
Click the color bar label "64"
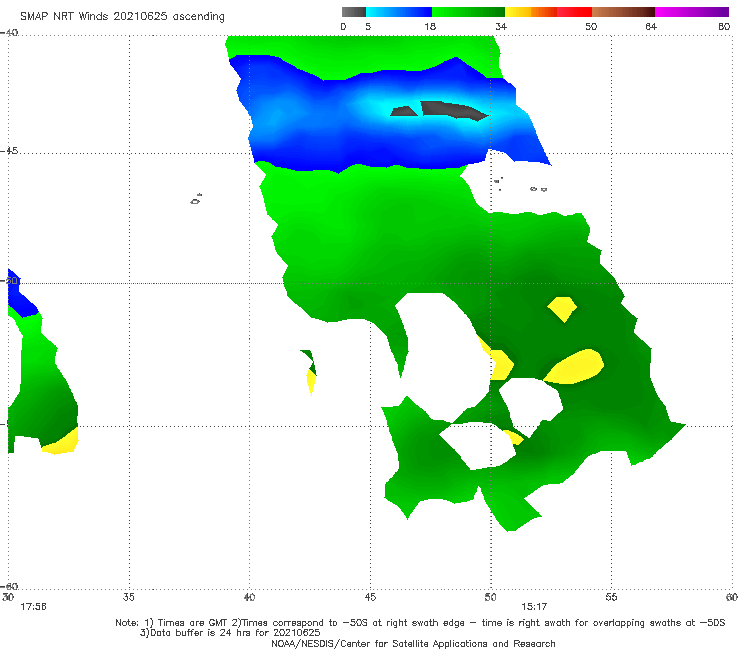point(651,26)
